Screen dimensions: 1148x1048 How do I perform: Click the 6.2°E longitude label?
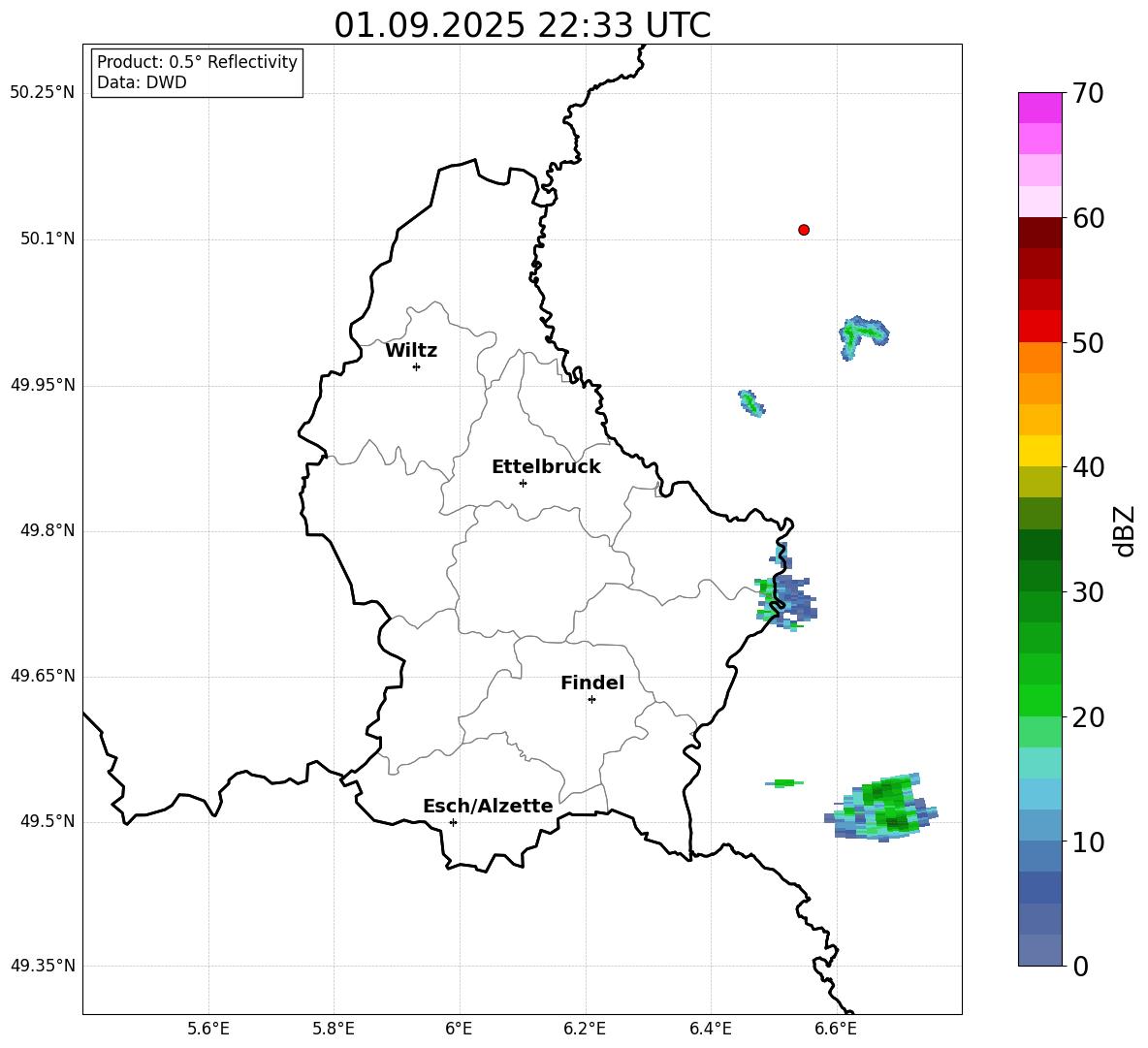585,1029
